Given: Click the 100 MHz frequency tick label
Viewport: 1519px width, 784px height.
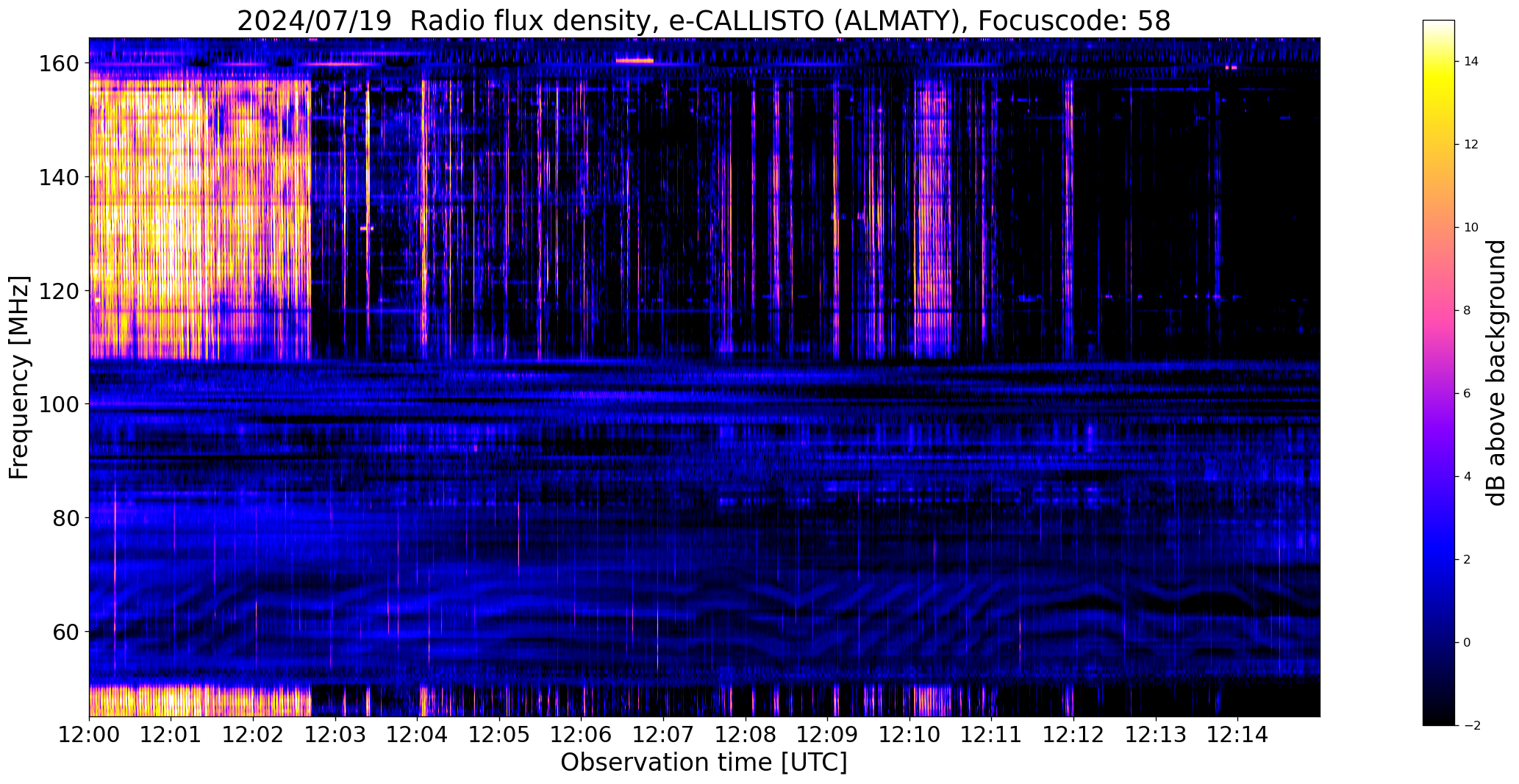Looking at the screenshot, I should coord(59,404).
